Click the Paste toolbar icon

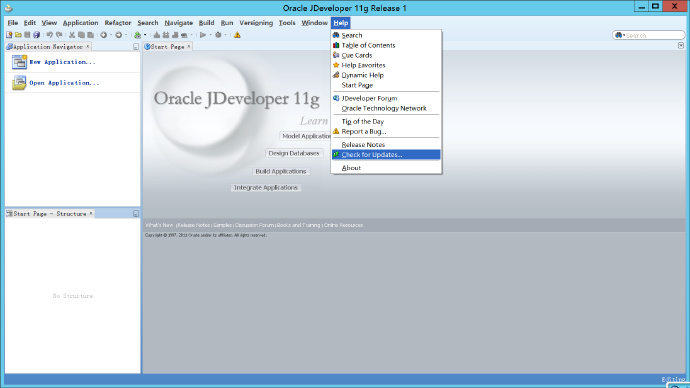tap(91, 35)
